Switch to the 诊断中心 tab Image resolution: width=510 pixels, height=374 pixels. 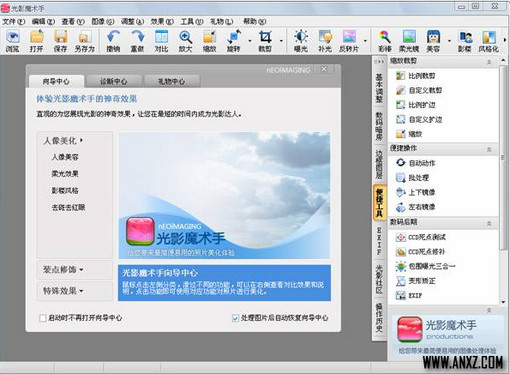(114, 81)
